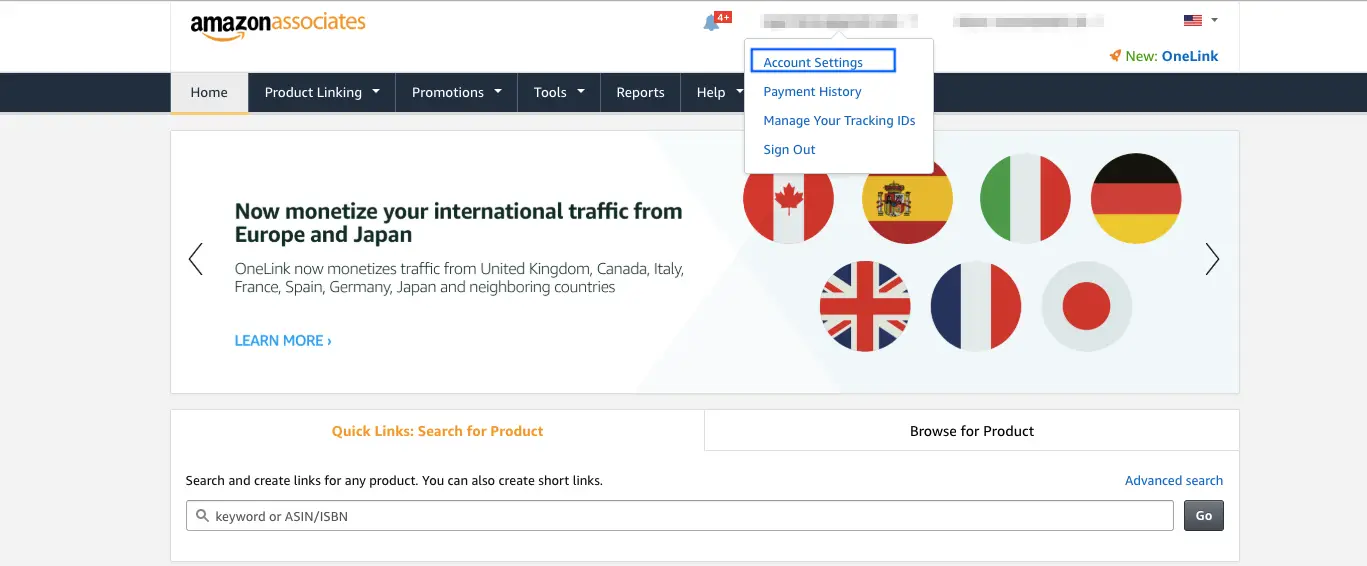Open the notifications bell icon
Image resolution: width=1367 pixels, height=566 pixels.
tap(711, 23)
